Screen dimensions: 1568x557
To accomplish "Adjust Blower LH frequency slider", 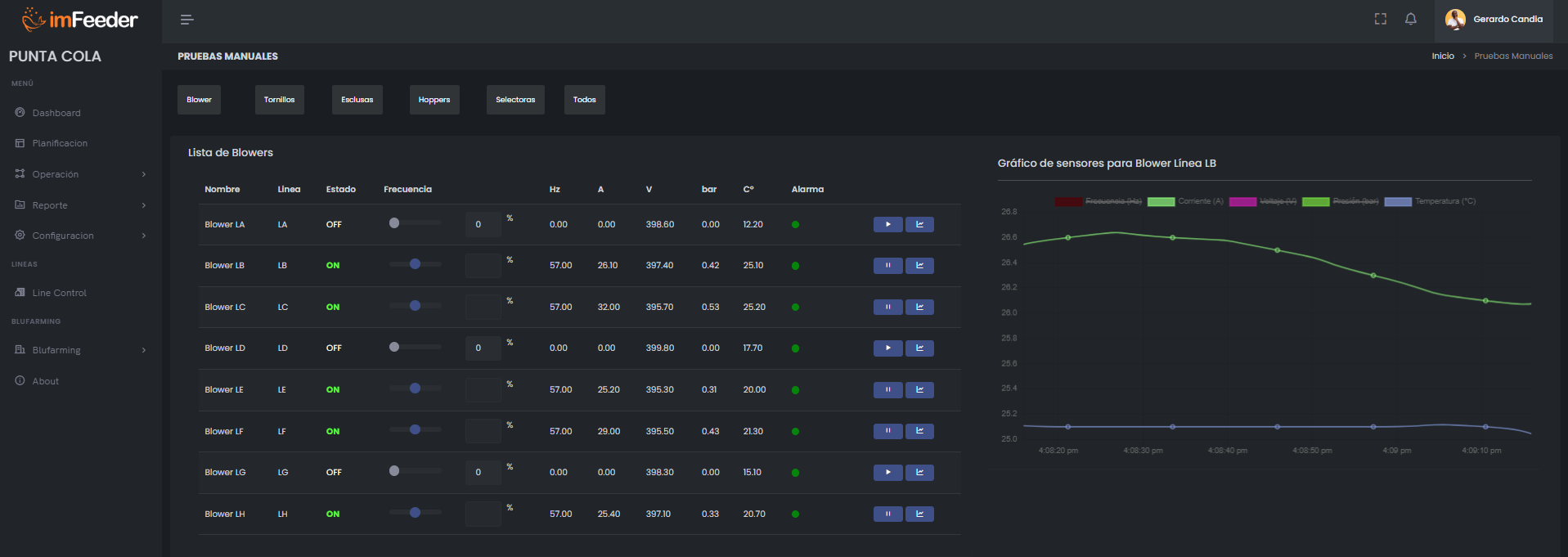I will click(x=416, y=513).
